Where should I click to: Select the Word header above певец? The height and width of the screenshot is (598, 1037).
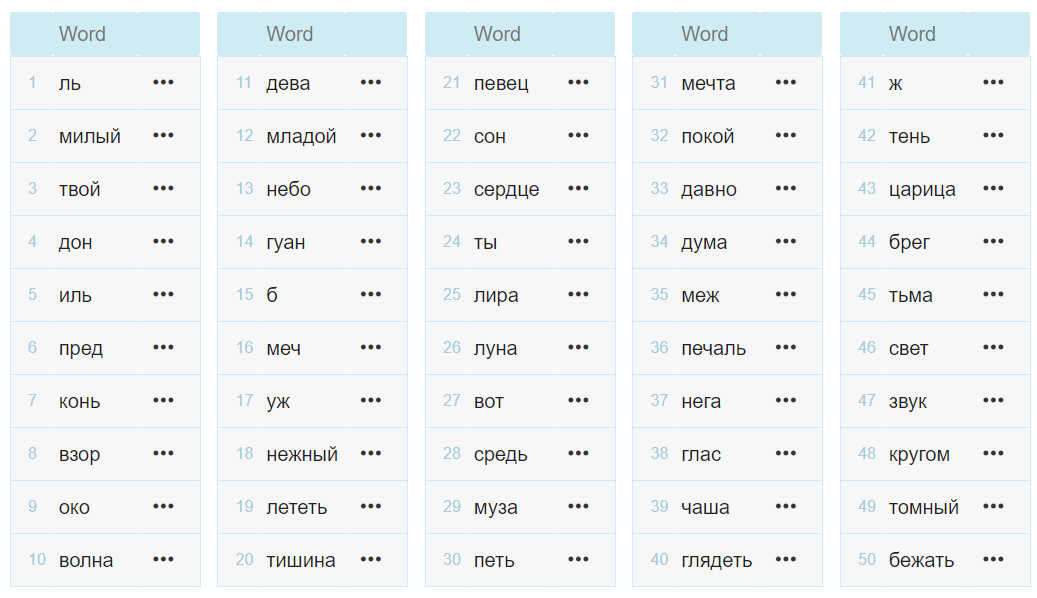click(x=497, y=34)
